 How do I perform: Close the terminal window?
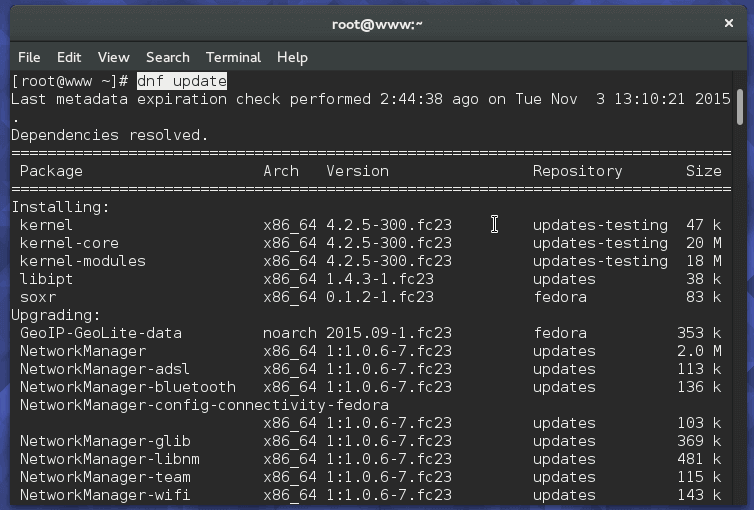click(x=727, y=23)
